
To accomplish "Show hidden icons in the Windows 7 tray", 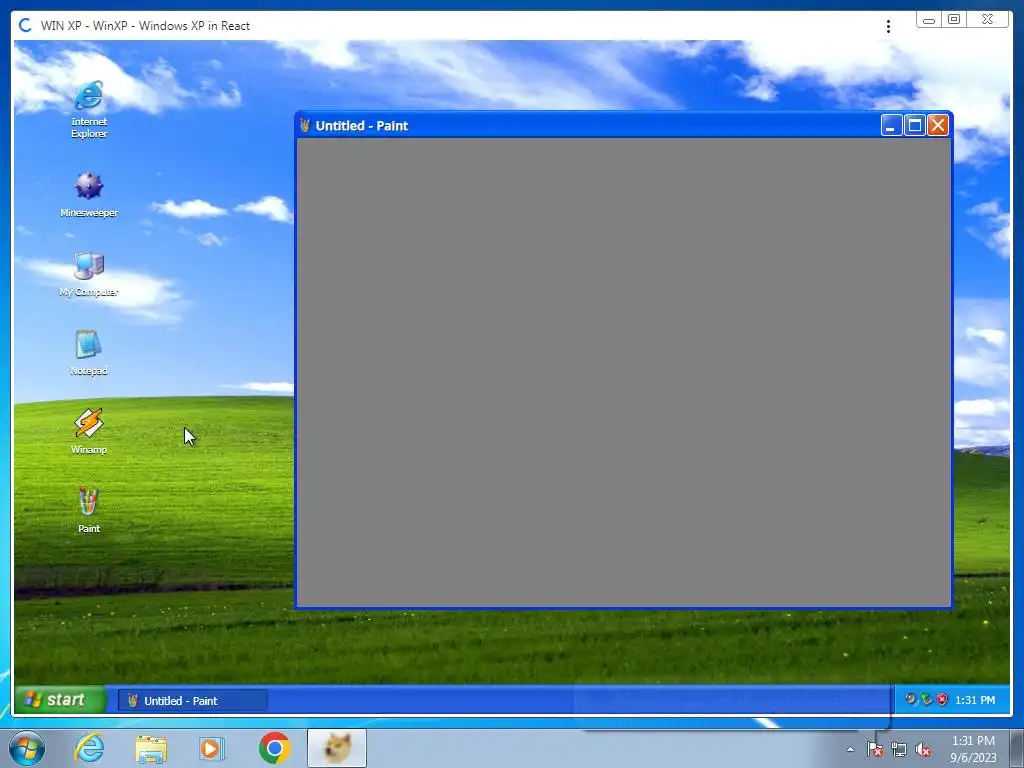I will click(850, 750).
